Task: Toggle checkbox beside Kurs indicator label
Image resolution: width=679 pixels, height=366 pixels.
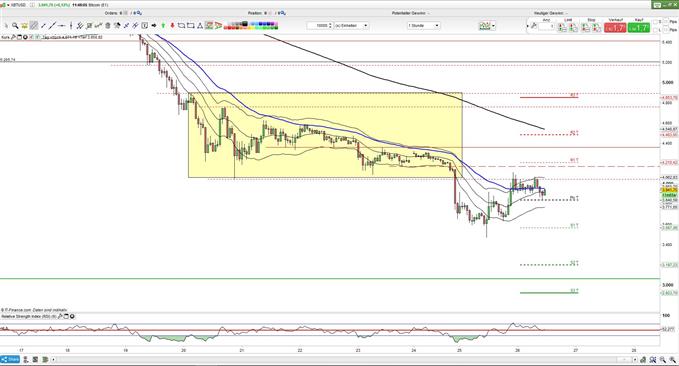Action: click(31, 37)
